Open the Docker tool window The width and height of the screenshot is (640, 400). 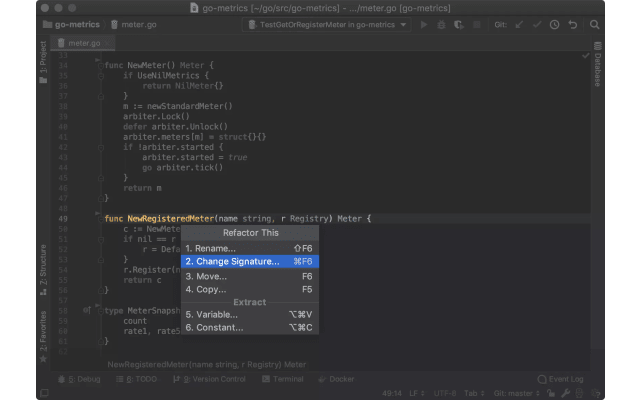tap(336, 379)
